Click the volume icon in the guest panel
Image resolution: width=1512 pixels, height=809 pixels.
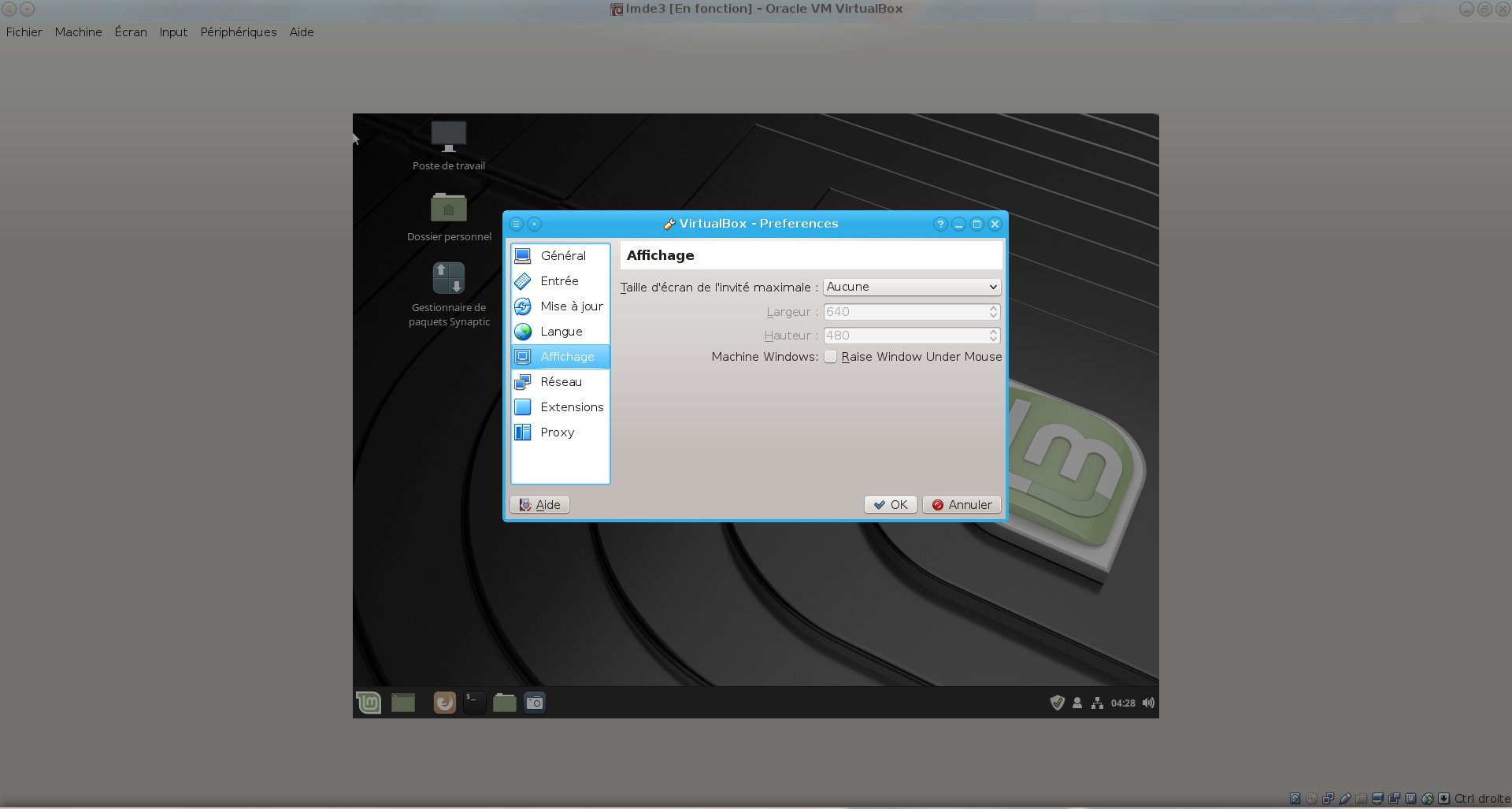(1148, 703)
